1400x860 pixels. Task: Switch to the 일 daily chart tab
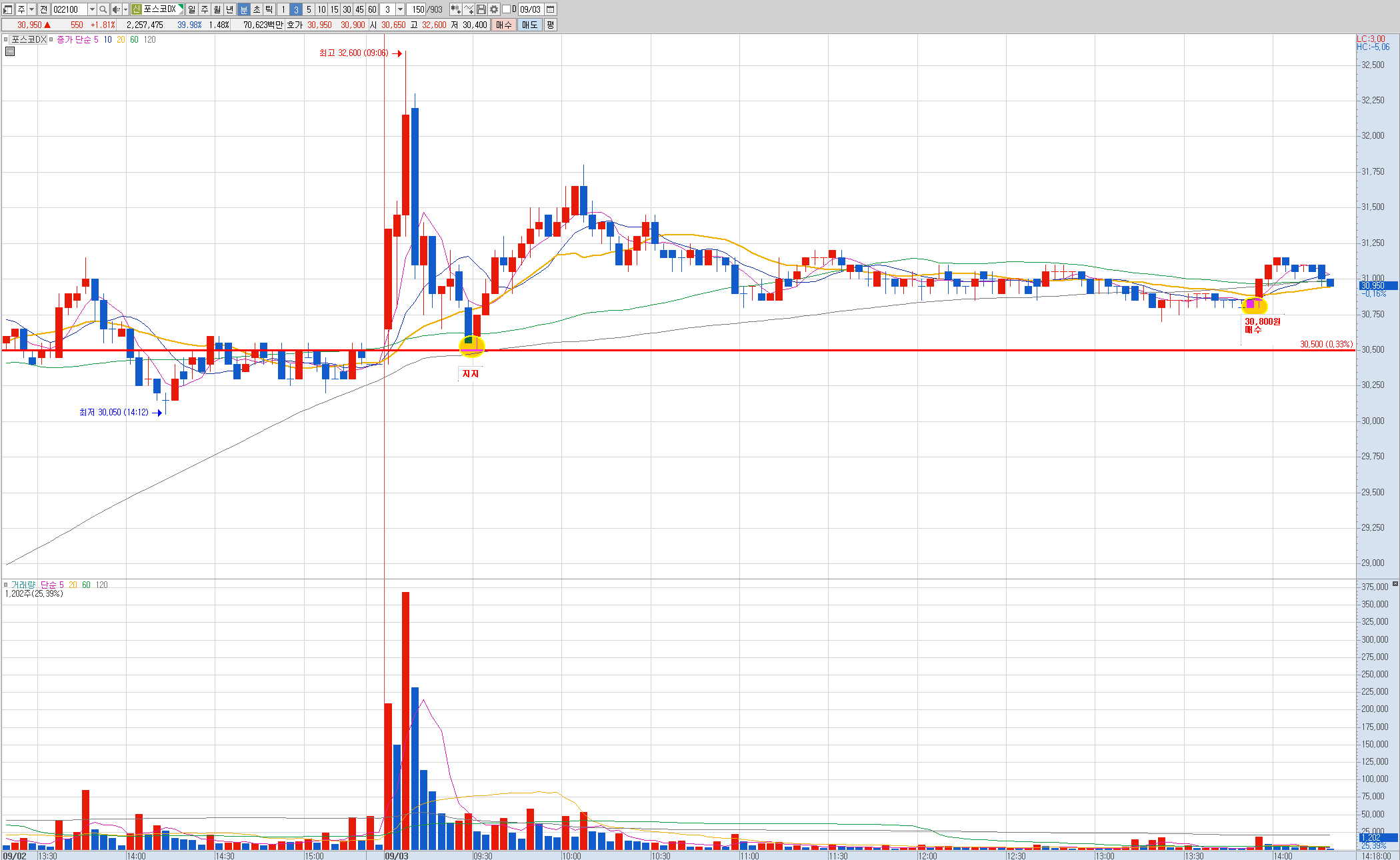[192, 9]
